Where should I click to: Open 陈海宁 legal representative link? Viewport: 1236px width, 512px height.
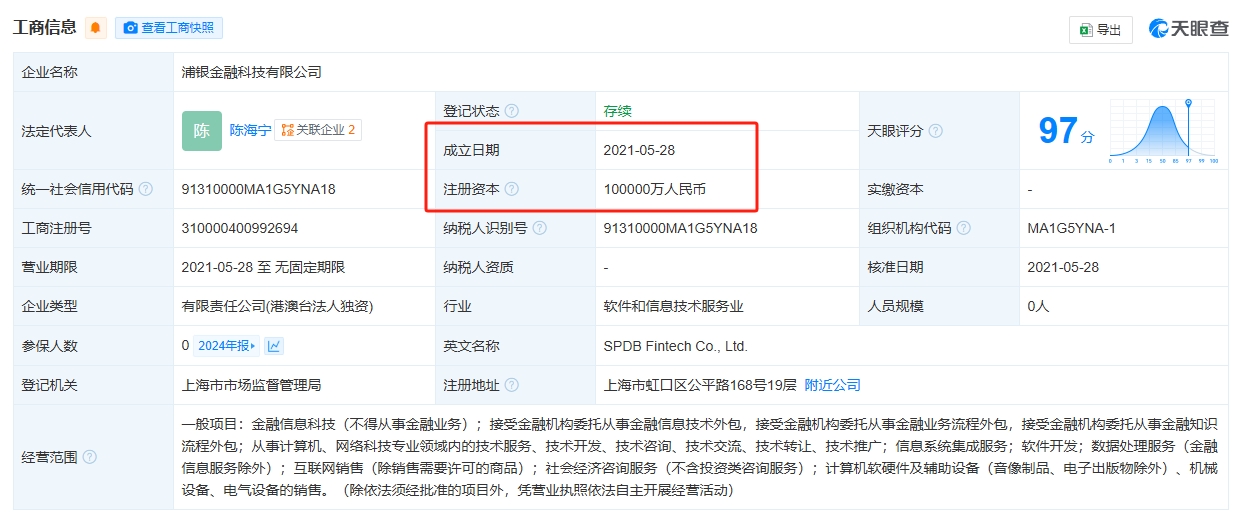coord(250,130)
